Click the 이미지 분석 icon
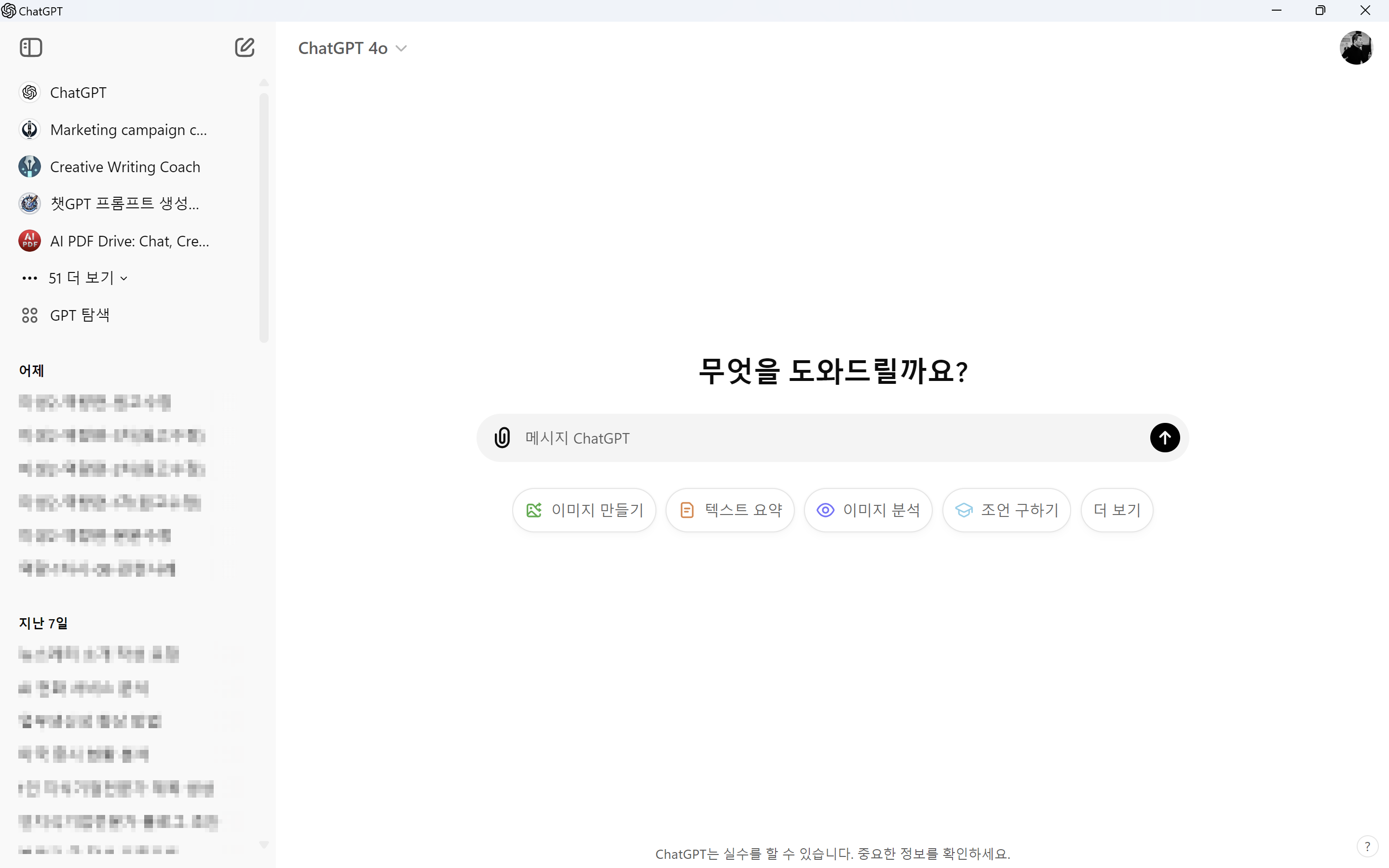 (825, 510)
